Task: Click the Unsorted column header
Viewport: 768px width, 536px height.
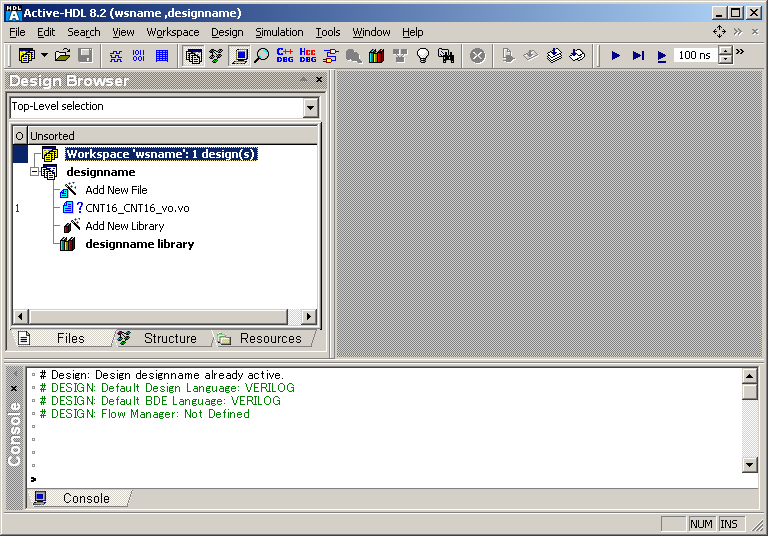Action: tap(172, 136)
